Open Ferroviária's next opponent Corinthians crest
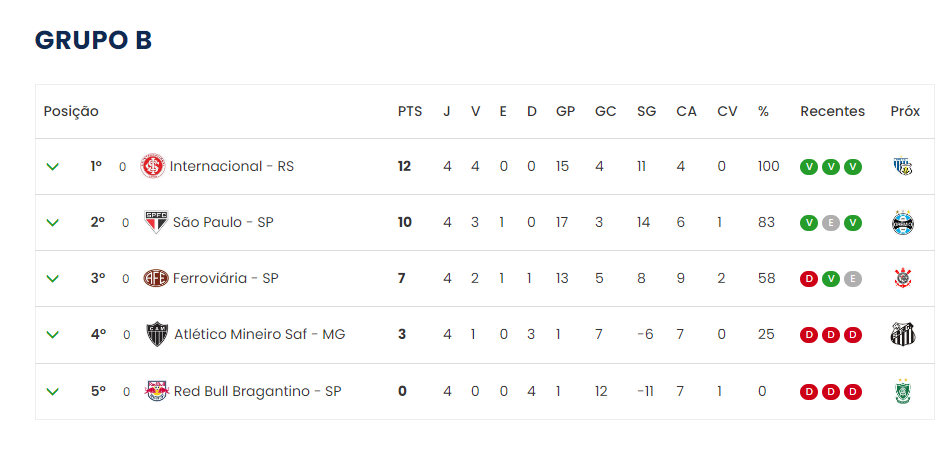This screenshot has height=450, width=944. (x=902, y=278)
